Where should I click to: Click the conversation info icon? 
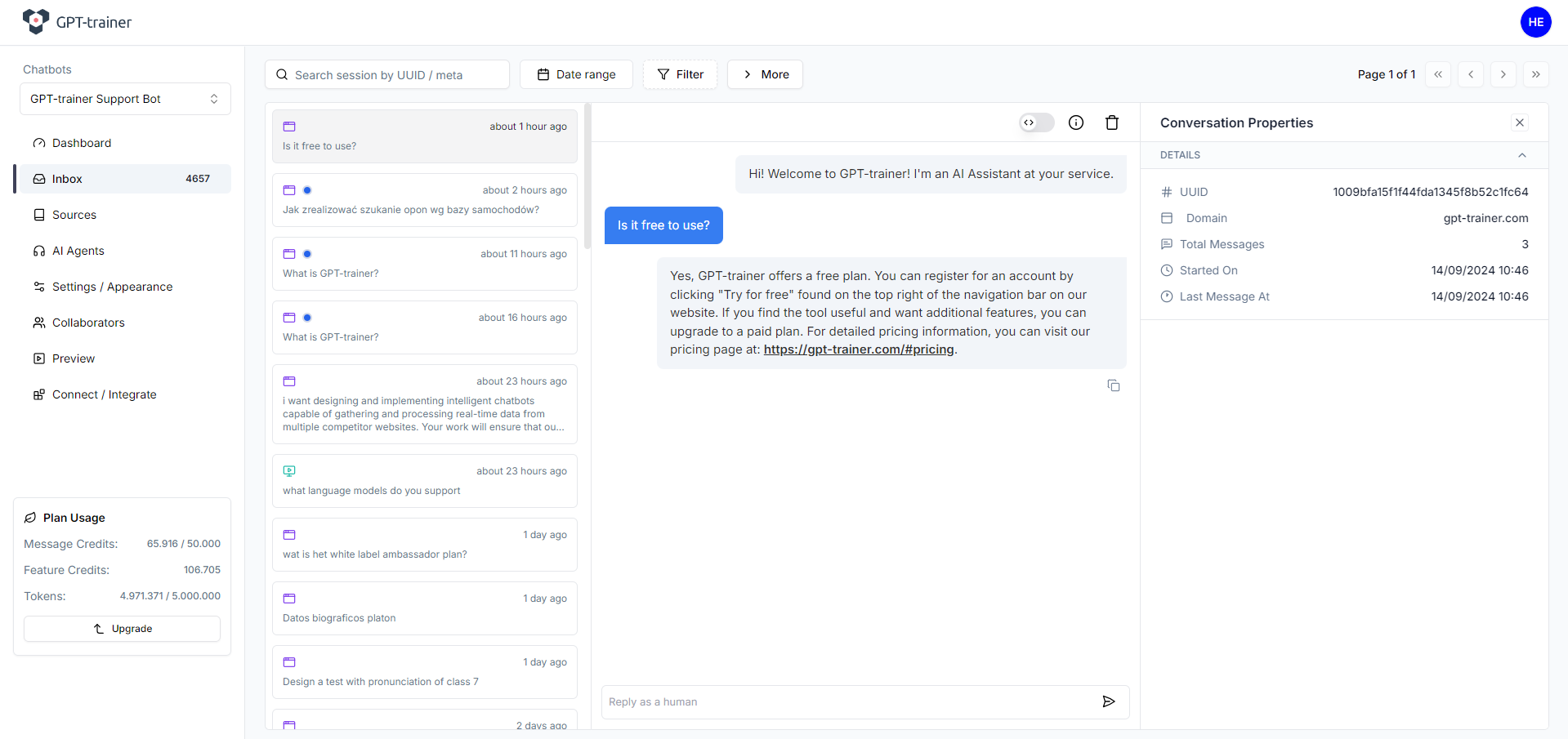1076,122
